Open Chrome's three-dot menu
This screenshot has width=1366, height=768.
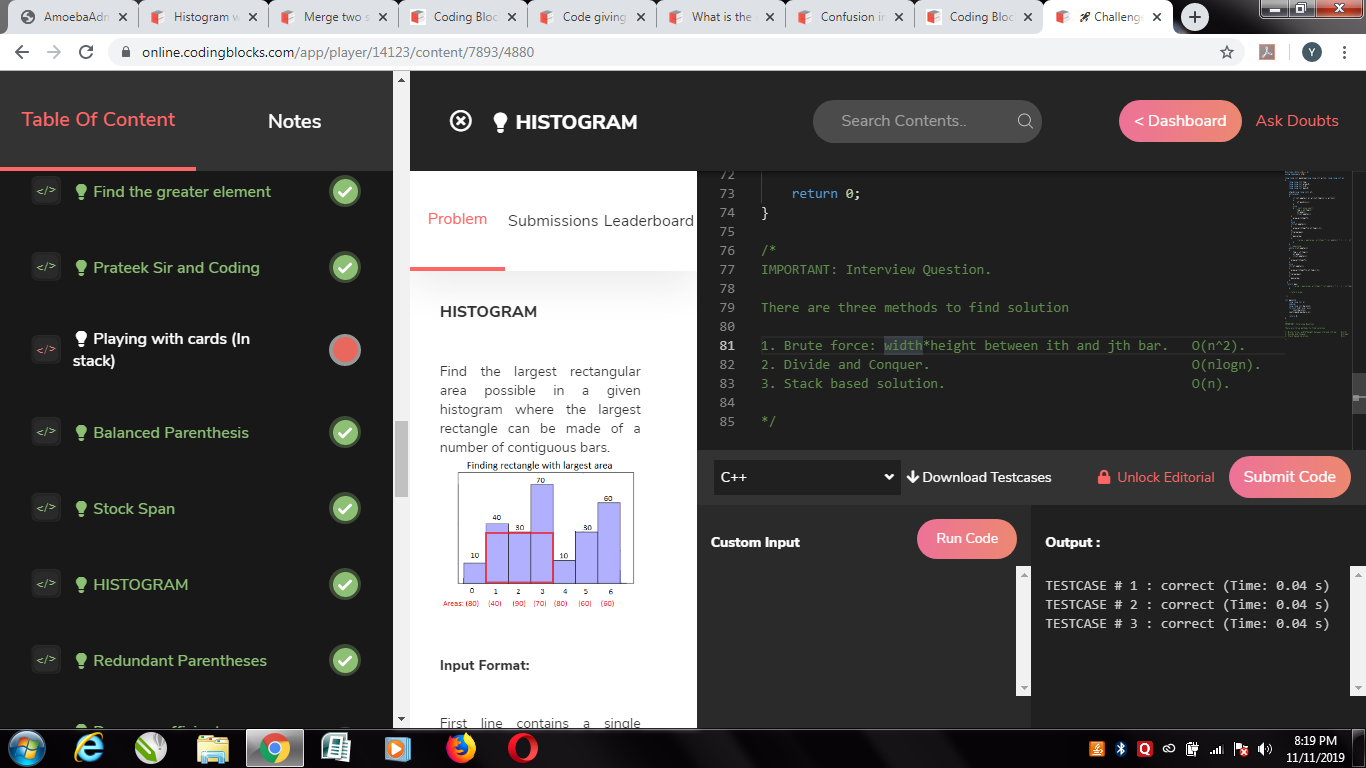(1345, 52)
